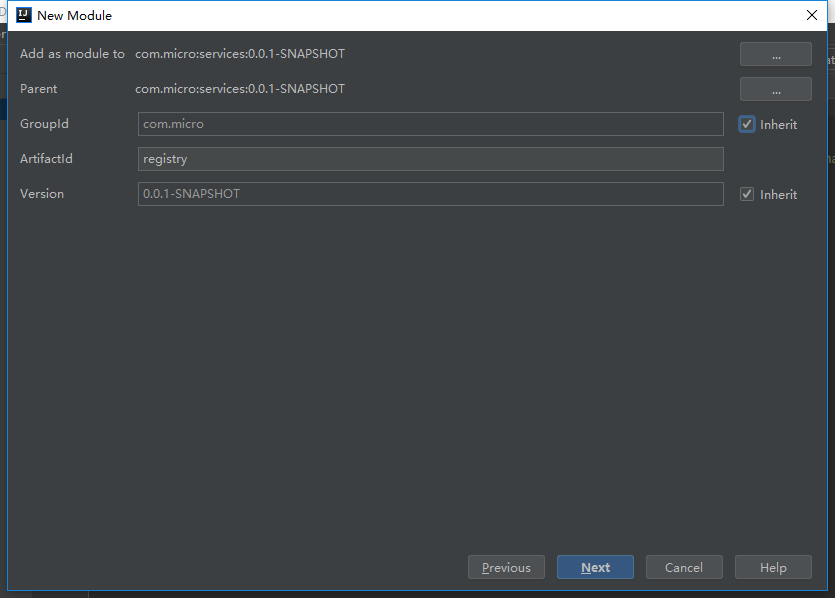Uncheck the GroupId Inherit checkbox
The height and width of the screenshot is (598, 835).
click(747, 124)
